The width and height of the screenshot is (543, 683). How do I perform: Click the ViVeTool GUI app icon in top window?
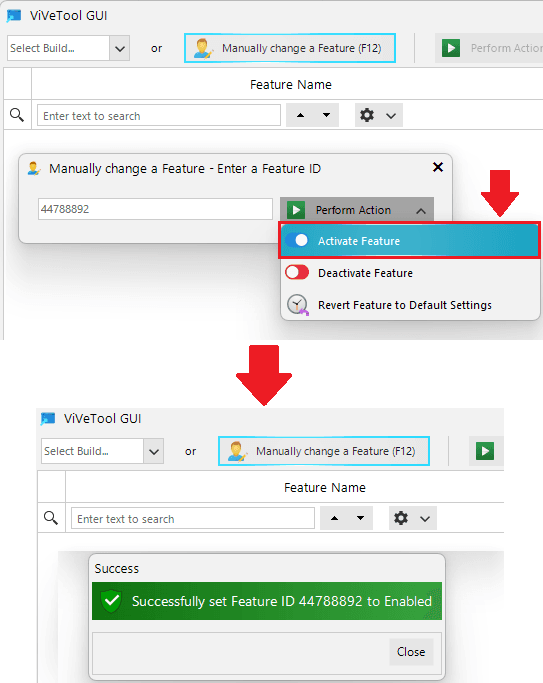coord(14,16)
